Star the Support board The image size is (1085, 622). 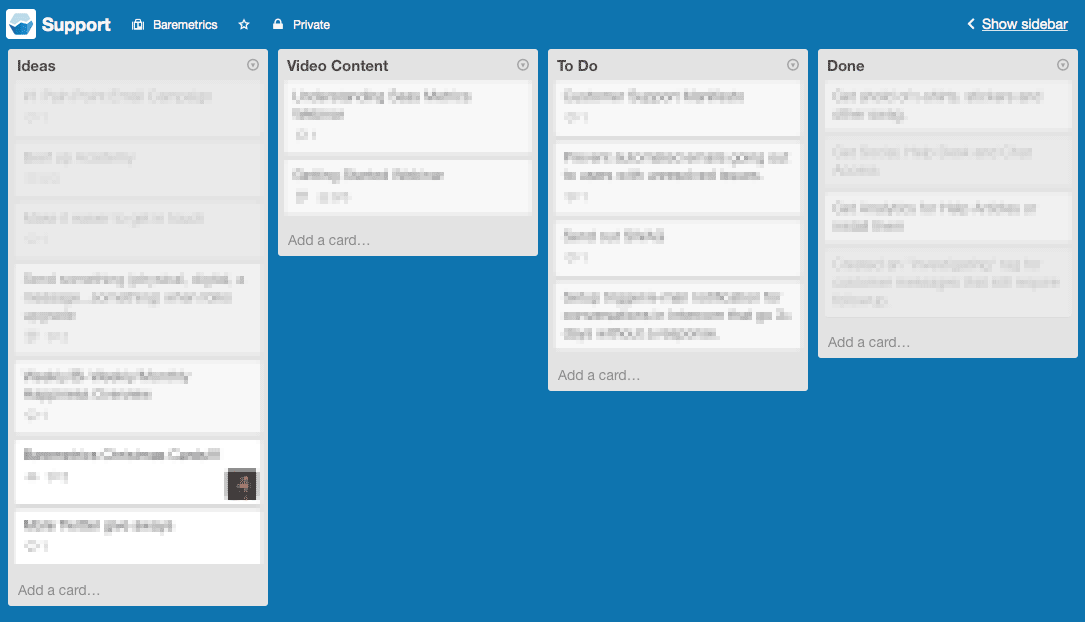[244, 25]
